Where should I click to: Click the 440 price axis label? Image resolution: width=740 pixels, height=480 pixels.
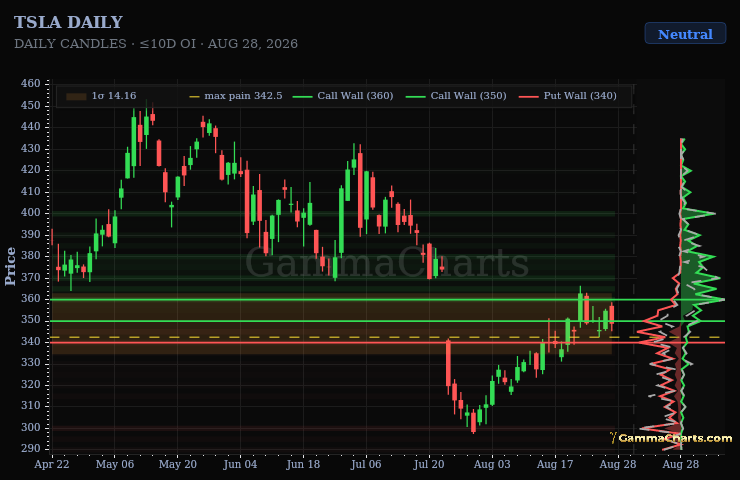(x=31, y=126)
